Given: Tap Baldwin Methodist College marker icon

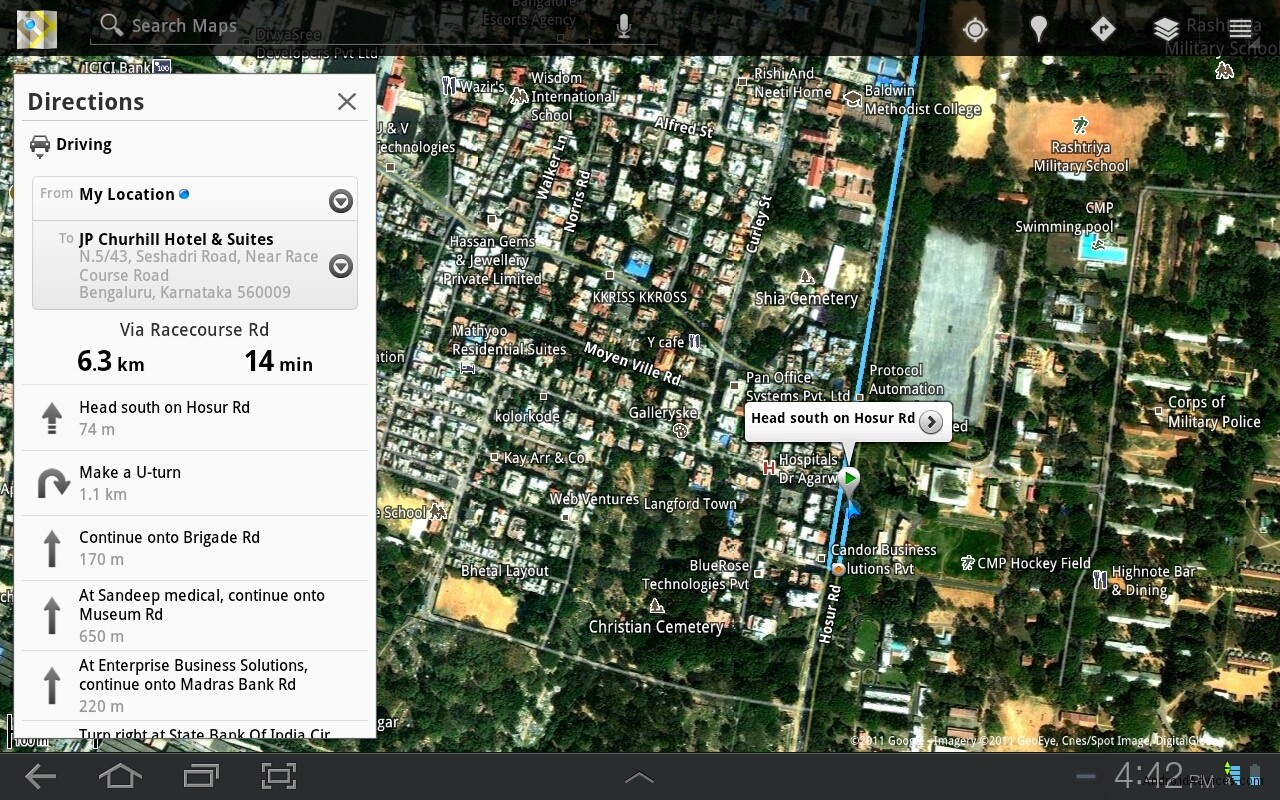Looking at the screenshot, I should point(852,98).
